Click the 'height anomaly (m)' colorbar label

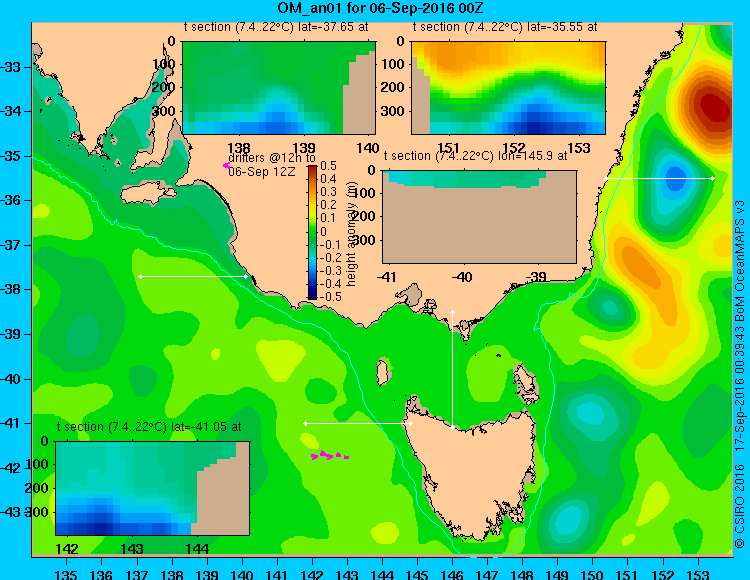pyautogui.click(x=352, y=235)
